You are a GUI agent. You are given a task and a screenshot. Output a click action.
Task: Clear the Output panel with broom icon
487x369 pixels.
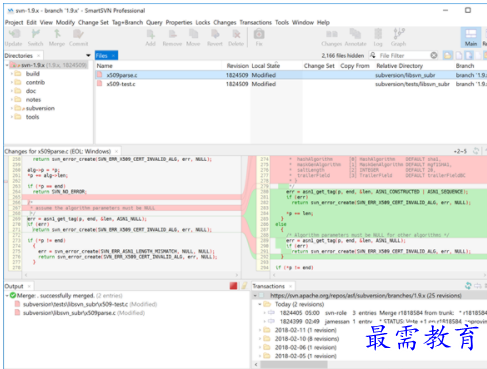click(x=244, y=286)
